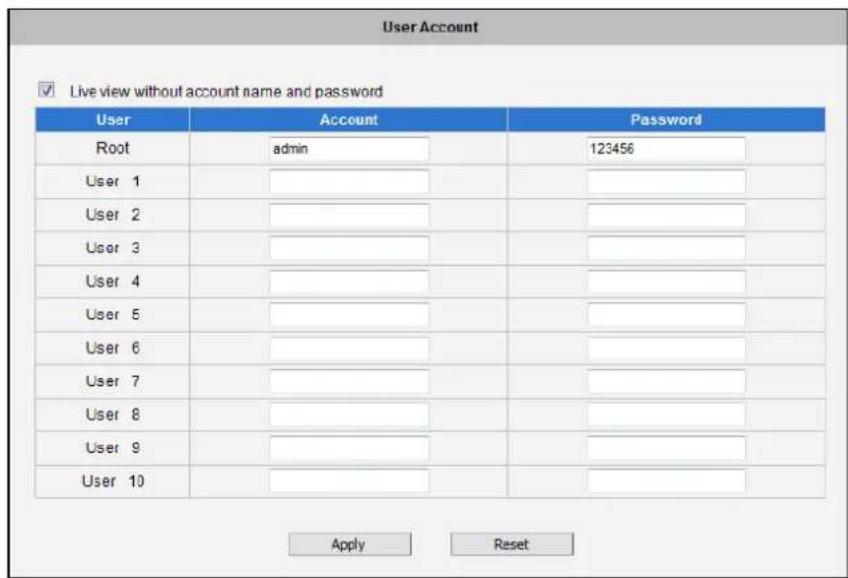848x578 pixels.
Task: Select the User 5 account input field
Action: point(349,315)
